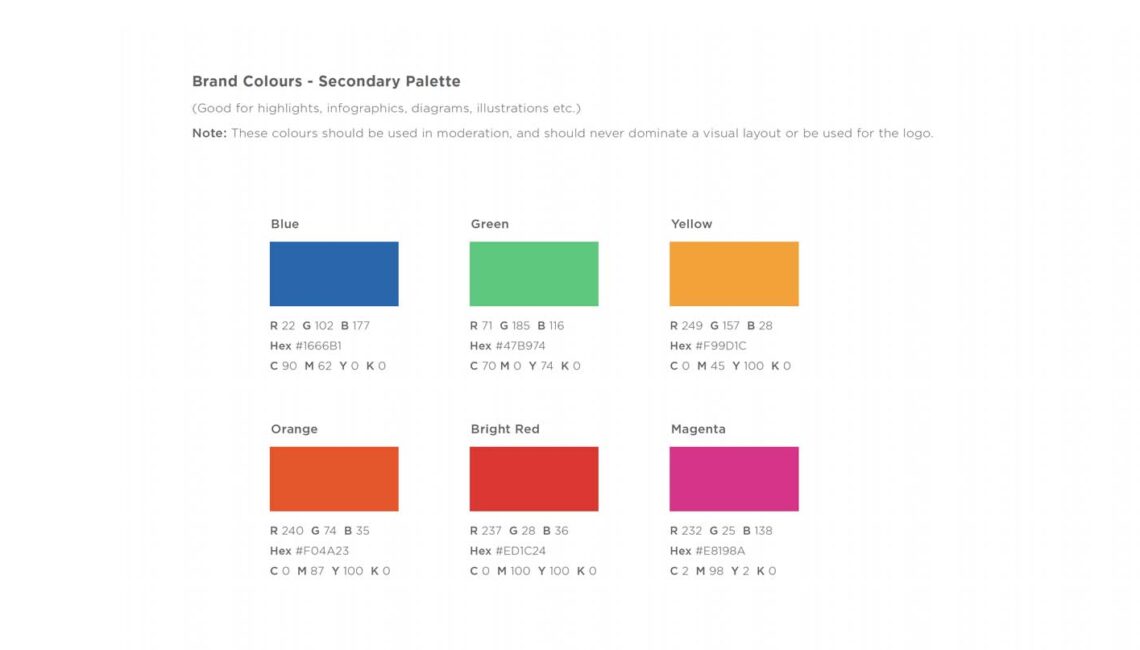The height and width of the screenshot is (650, 1140).
Task: Pick the Yellow colour swatch
Action: 734,273
